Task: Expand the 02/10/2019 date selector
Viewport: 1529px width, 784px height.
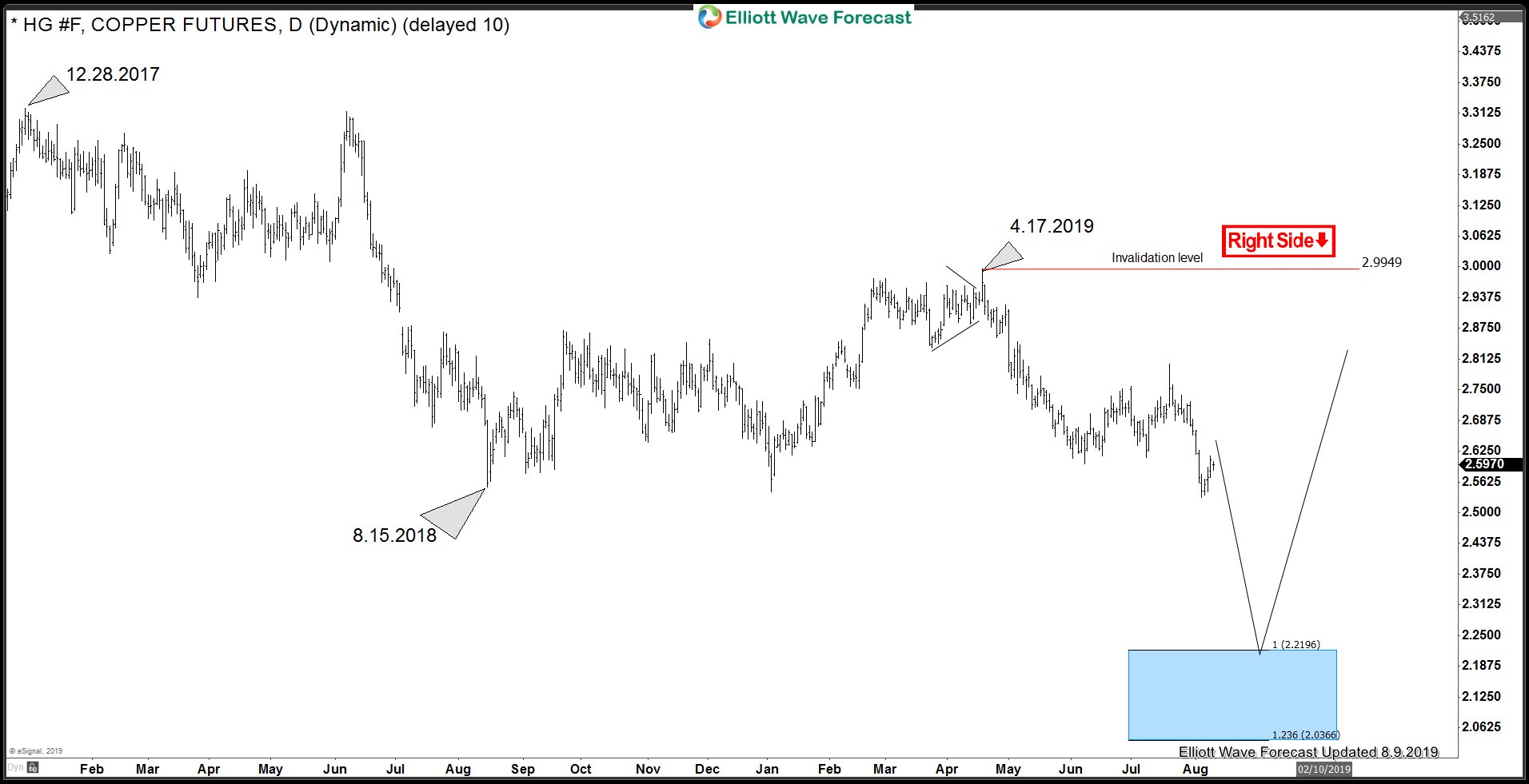Action: [1323, 770]
